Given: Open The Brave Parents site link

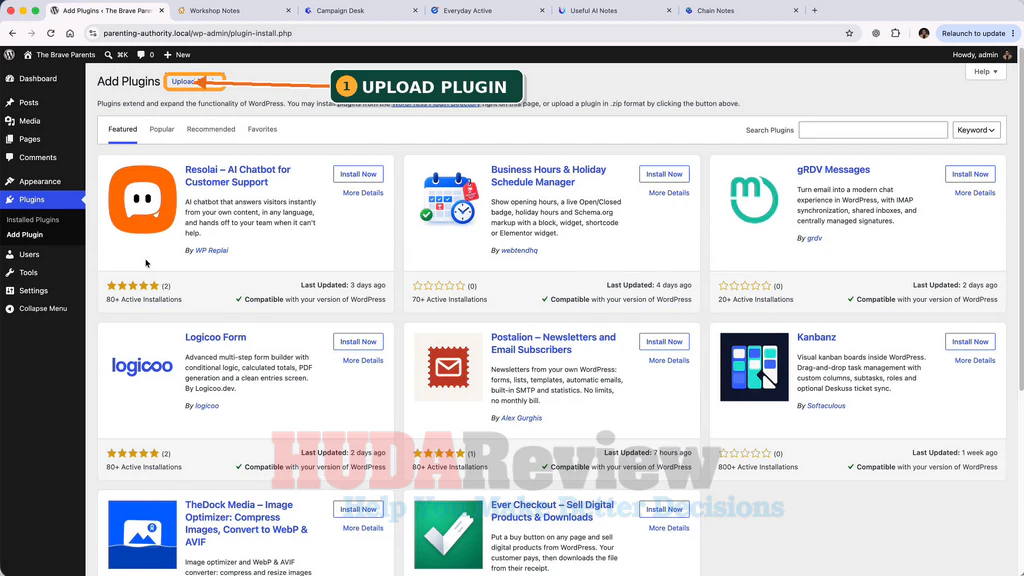Looking at the screenshot, I should coord(59,55).
